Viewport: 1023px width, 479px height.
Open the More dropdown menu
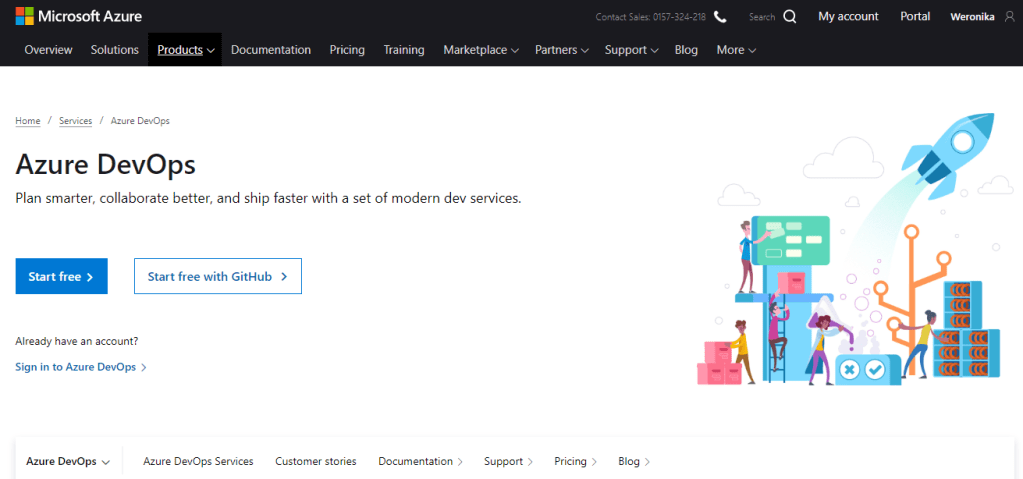[x=736, y=50]
